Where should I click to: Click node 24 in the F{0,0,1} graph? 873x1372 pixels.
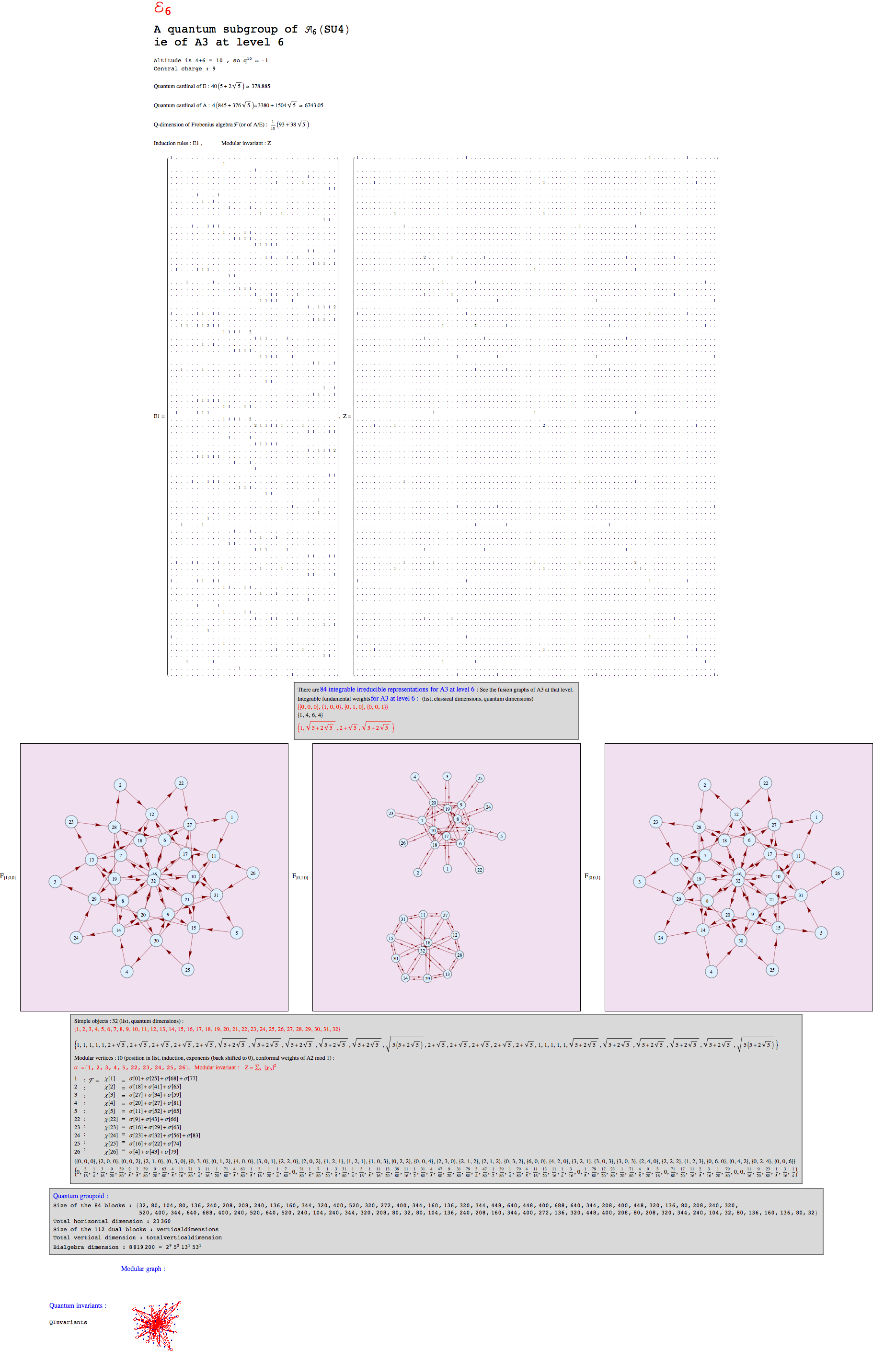[x=661, y=938]
